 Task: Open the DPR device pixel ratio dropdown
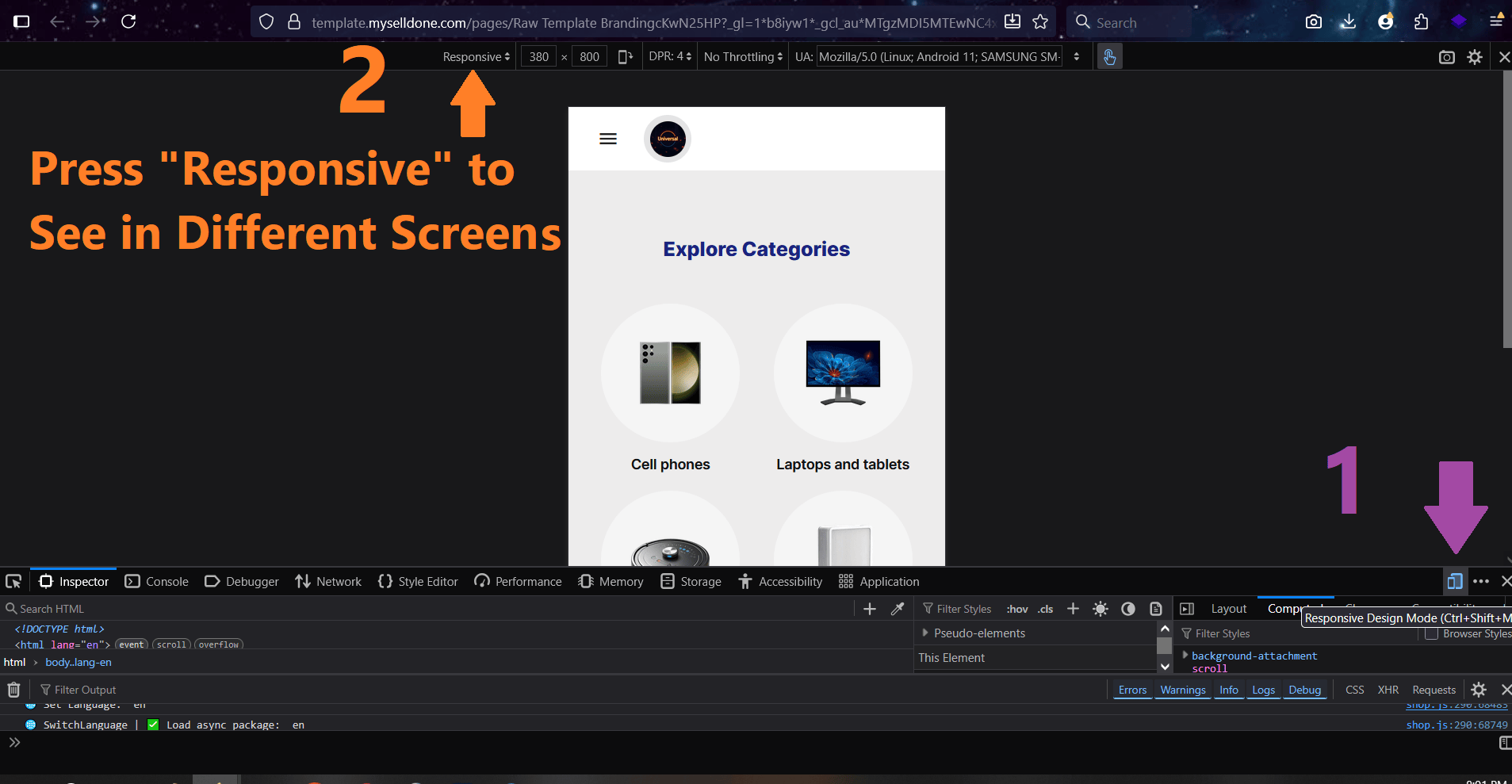[670, 56]
